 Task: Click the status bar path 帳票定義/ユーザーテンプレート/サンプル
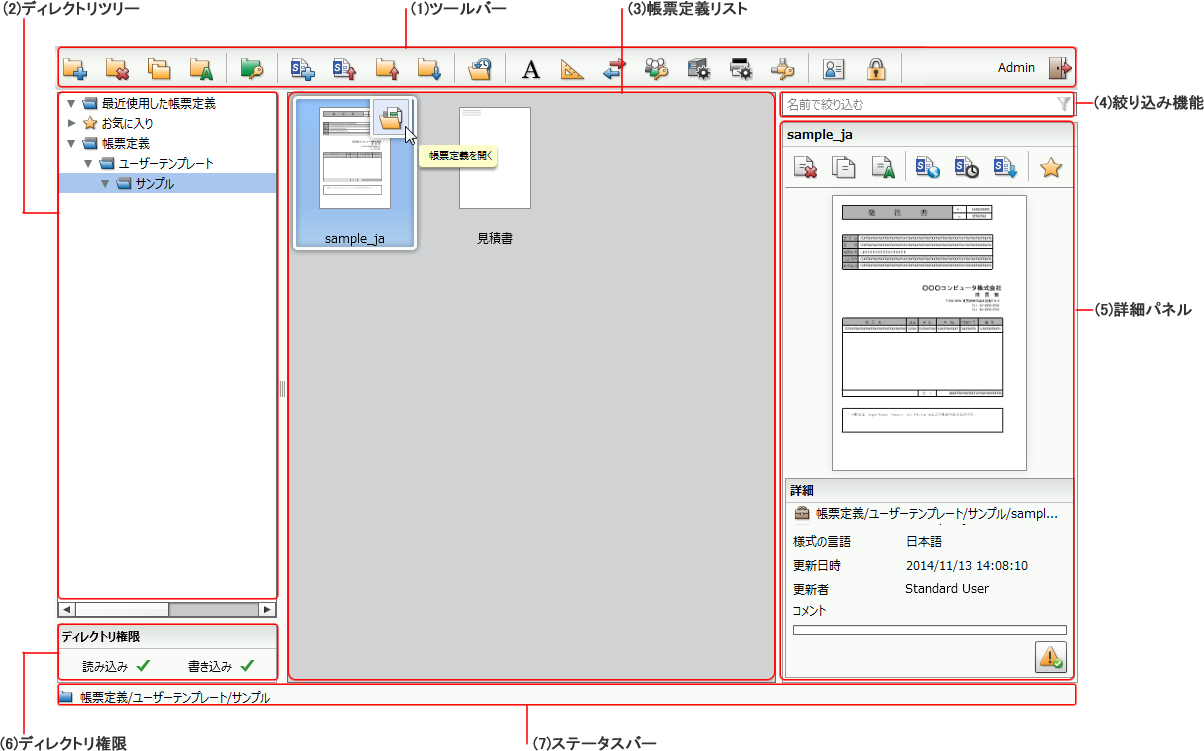(x=175, y=697)
